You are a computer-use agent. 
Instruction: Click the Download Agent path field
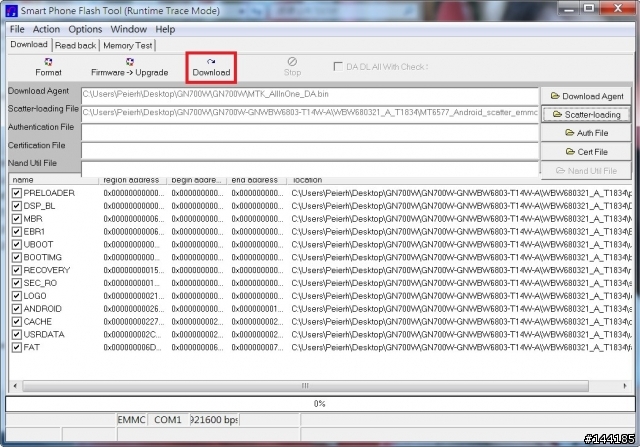310,96
